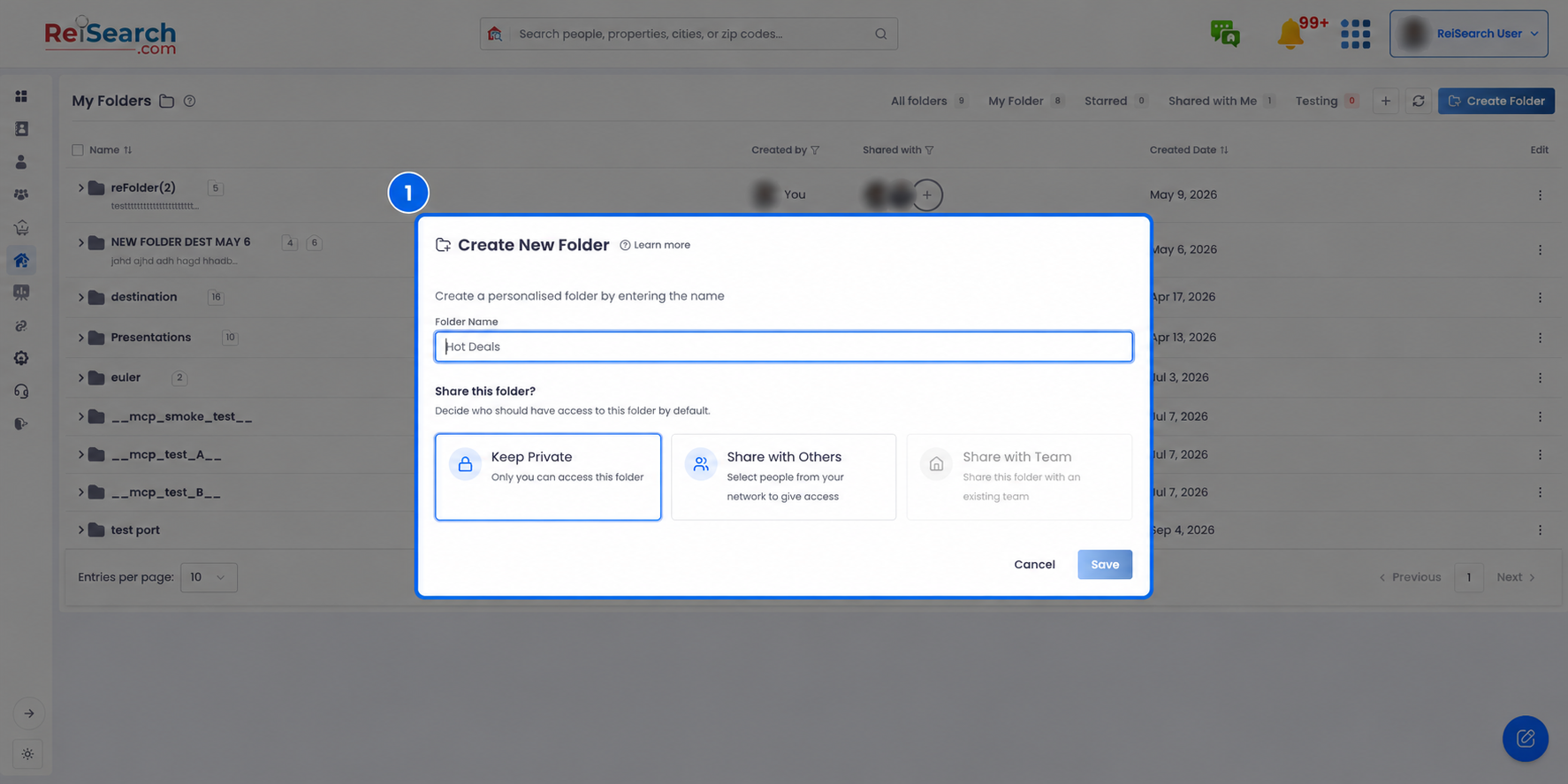The width and height of the screenshot is (1568, 784).
Task: Click the floating edit note button
Action: pos(1525,738)
